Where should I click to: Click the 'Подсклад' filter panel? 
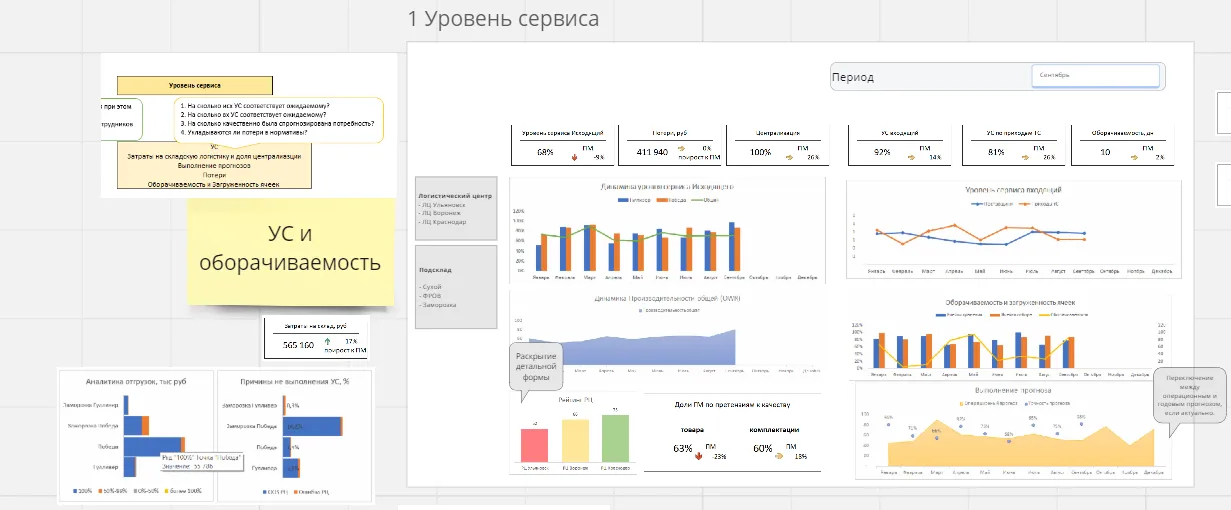pyautogui.click(x=455, y=286)
